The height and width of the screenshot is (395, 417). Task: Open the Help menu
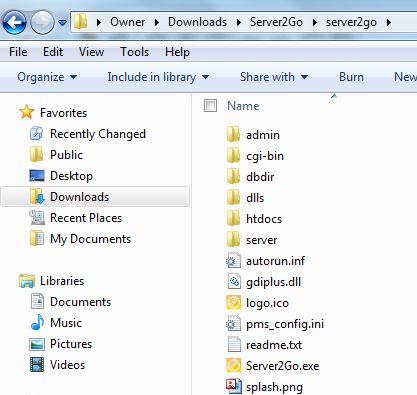[177, 52]
